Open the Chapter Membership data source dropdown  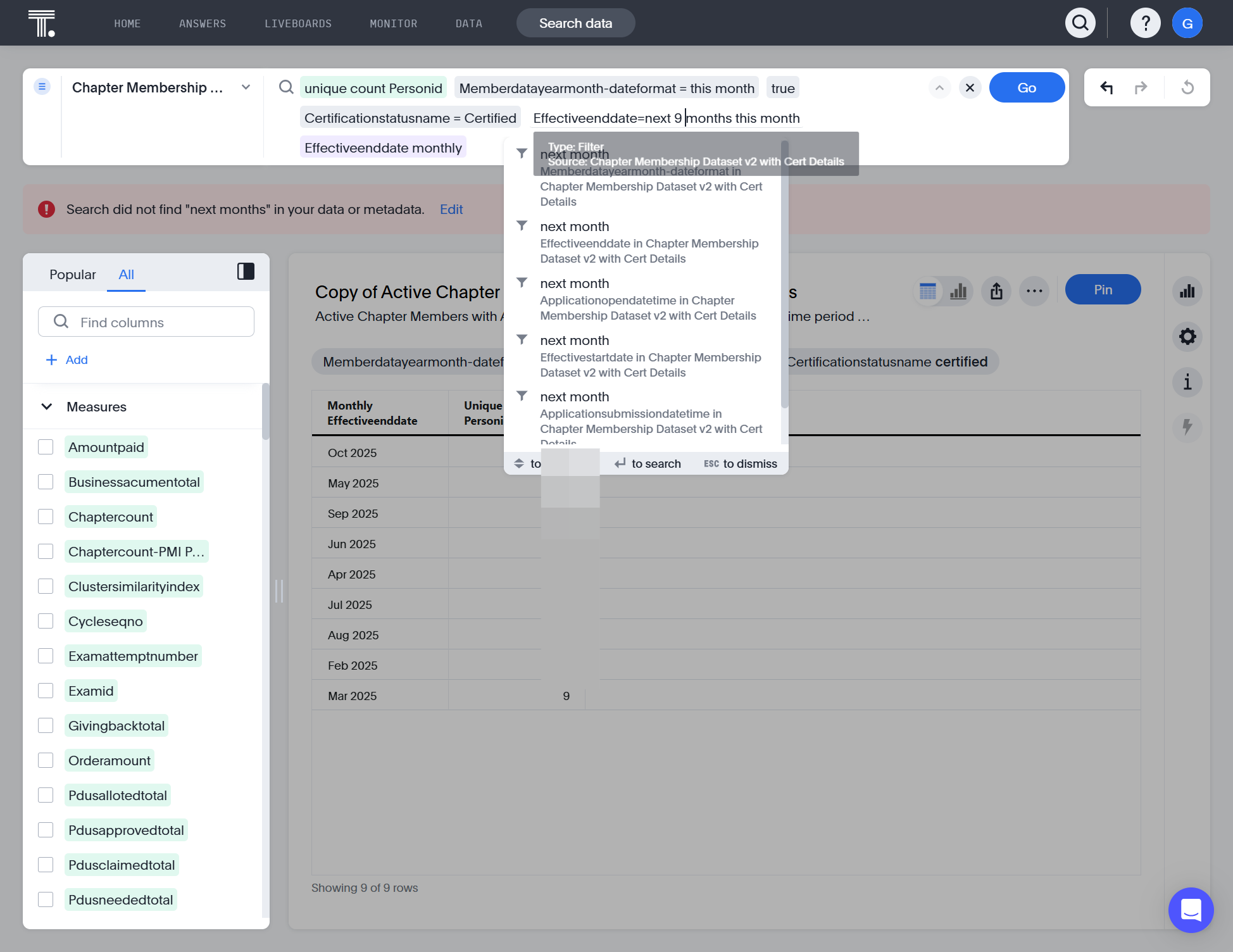point(161,87)
